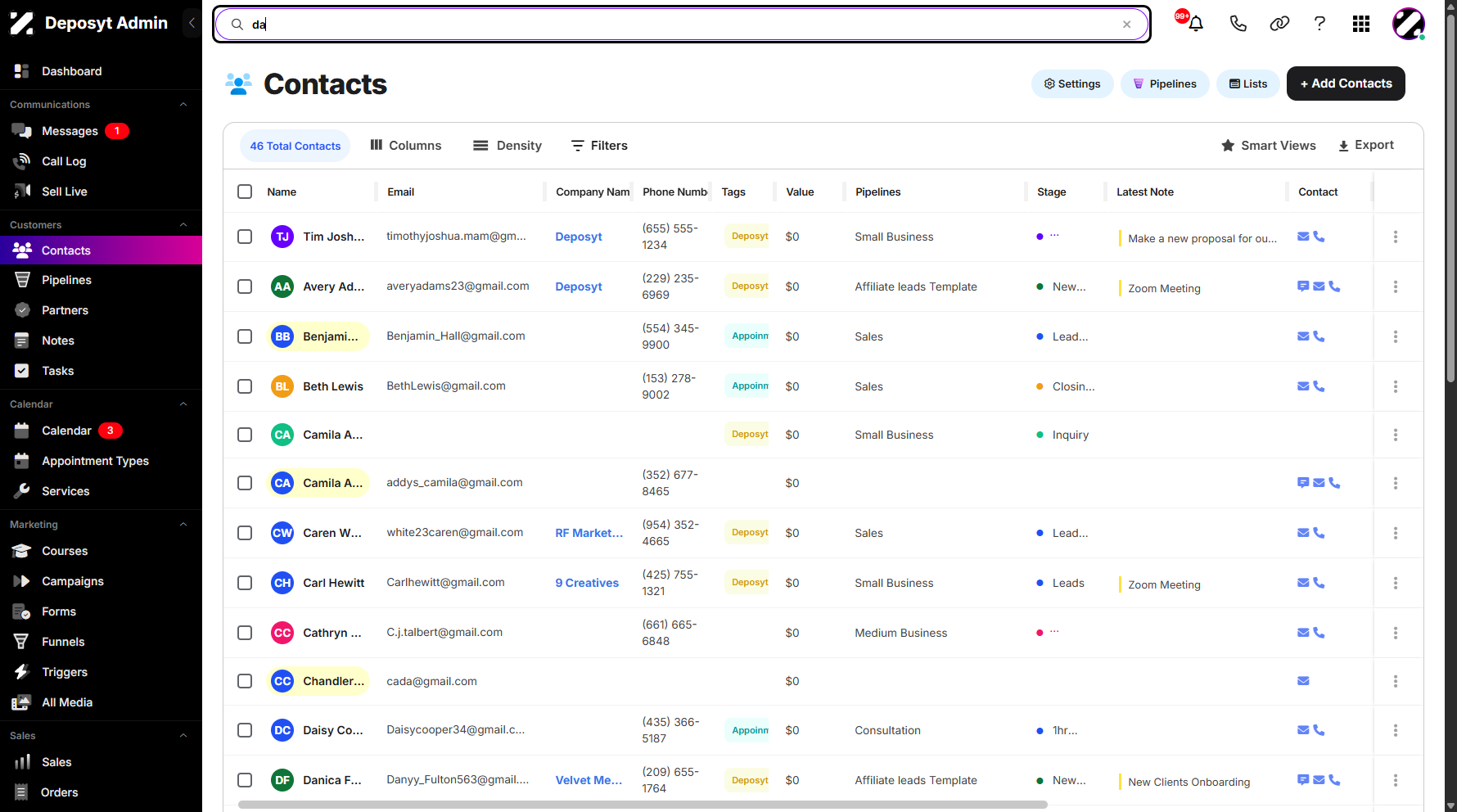This screenshot has height=812, width=1457.
Task: Open the Lists button
Action: click(x=1248, y=83)
